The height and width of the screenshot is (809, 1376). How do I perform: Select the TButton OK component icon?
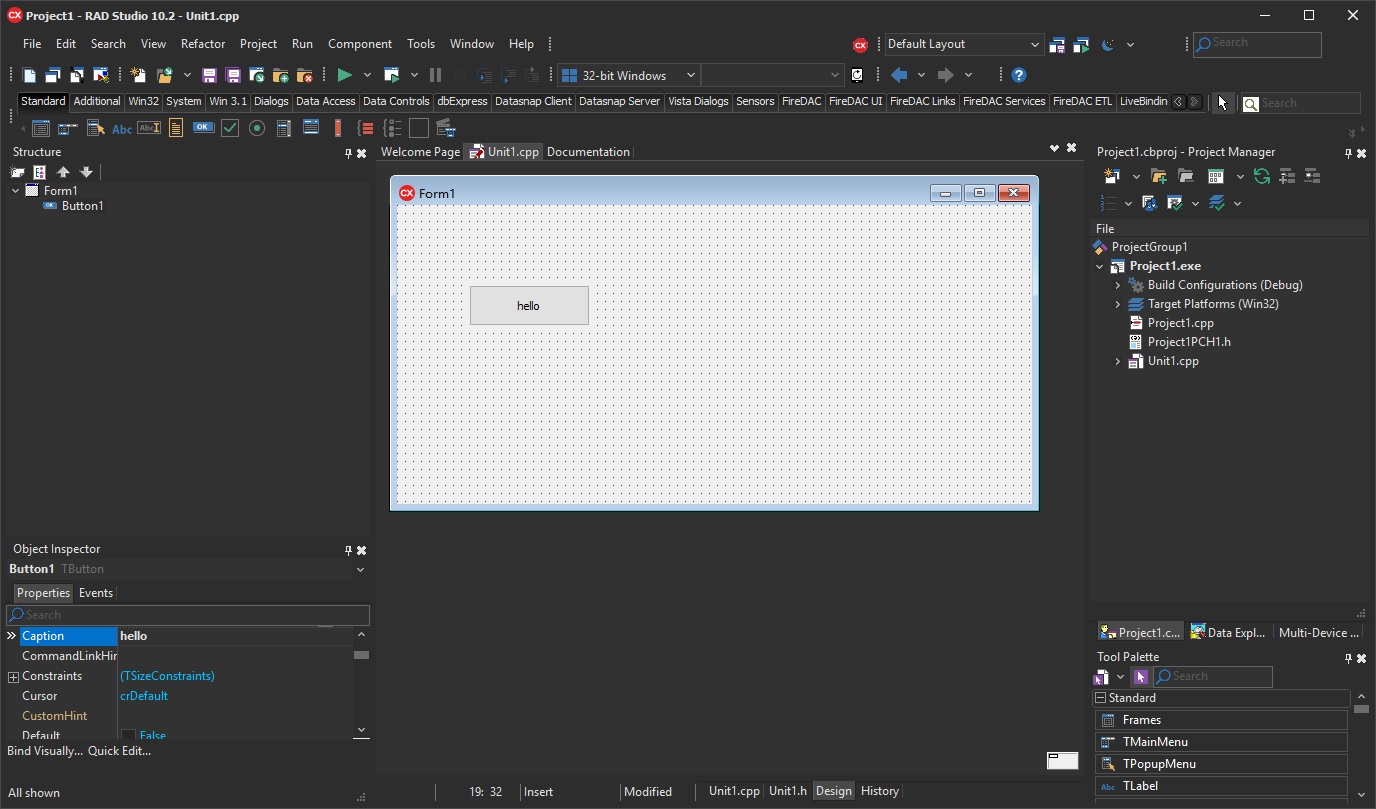tap(203, 128)
